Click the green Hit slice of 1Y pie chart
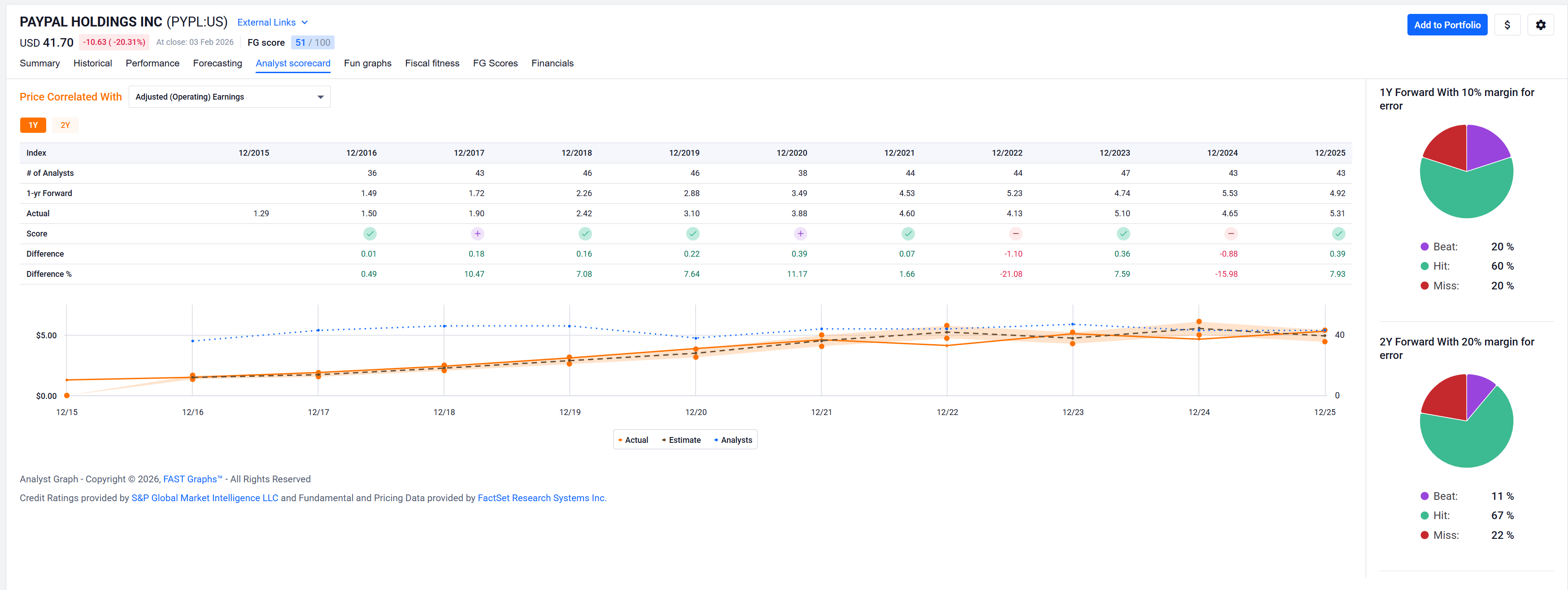Viewport: 1568px width, 590px height. (x=1466, y=195)
